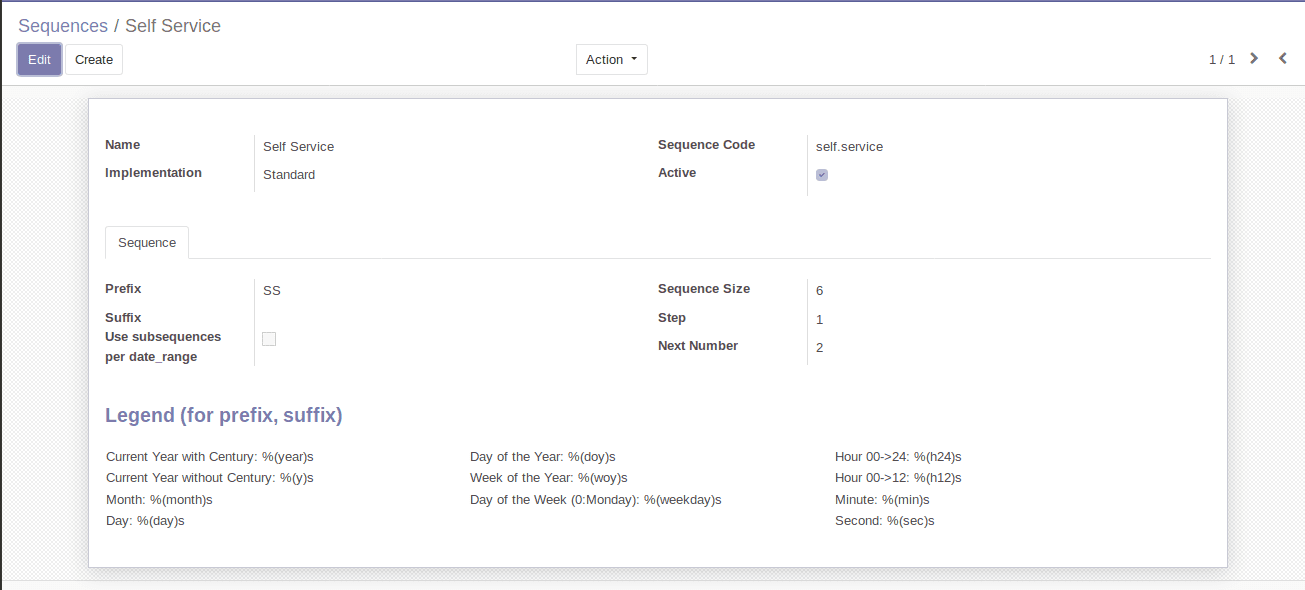This screenshot has height=590, width=1305.
Task: Open the Sequences breadcrumb link
Action: (63, 26)
